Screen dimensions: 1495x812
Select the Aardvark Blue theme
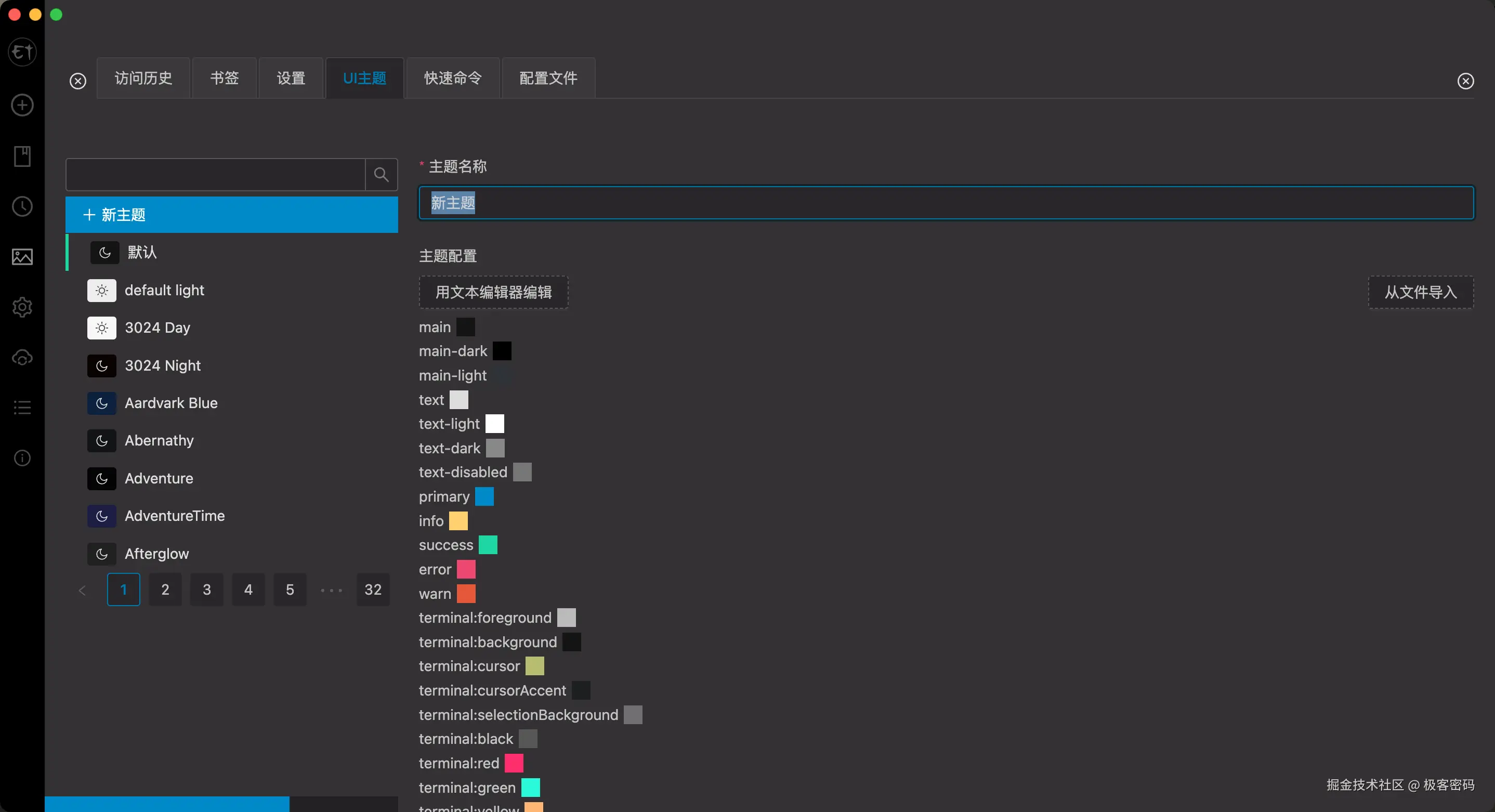(x=171, y=403)
